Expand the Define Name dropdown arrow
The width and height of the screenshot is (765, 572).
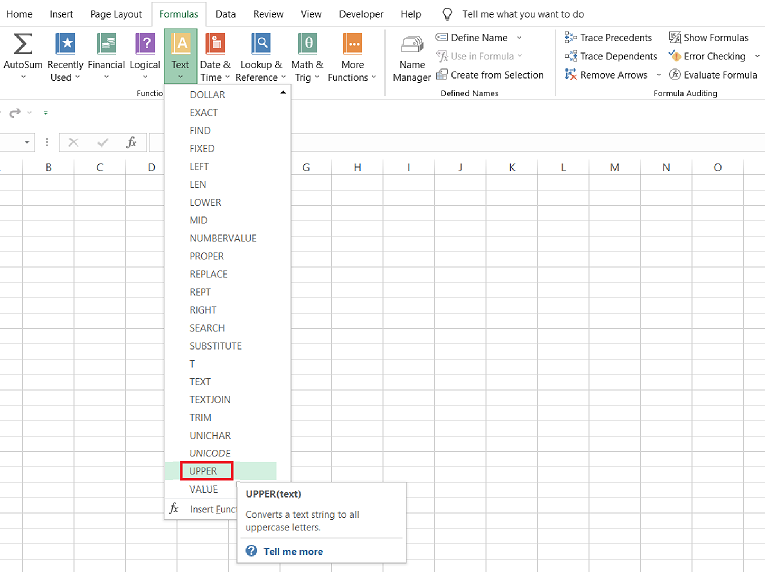(519, 38)
